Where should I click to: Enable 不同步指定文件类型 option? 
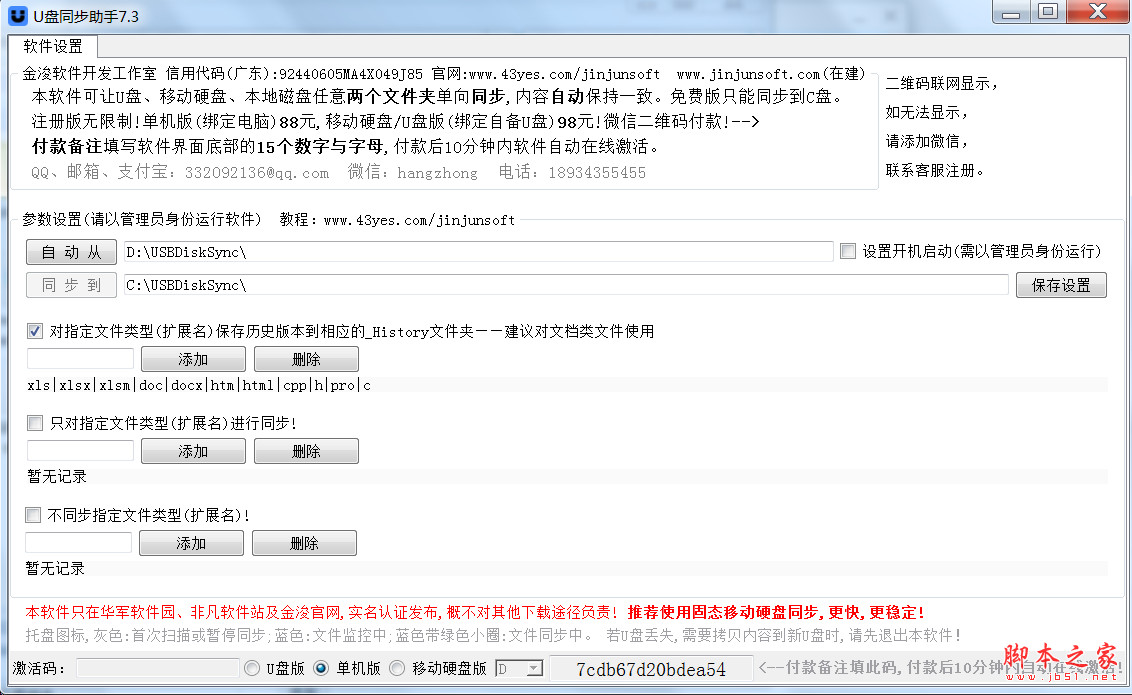click(x=34, y=514)
